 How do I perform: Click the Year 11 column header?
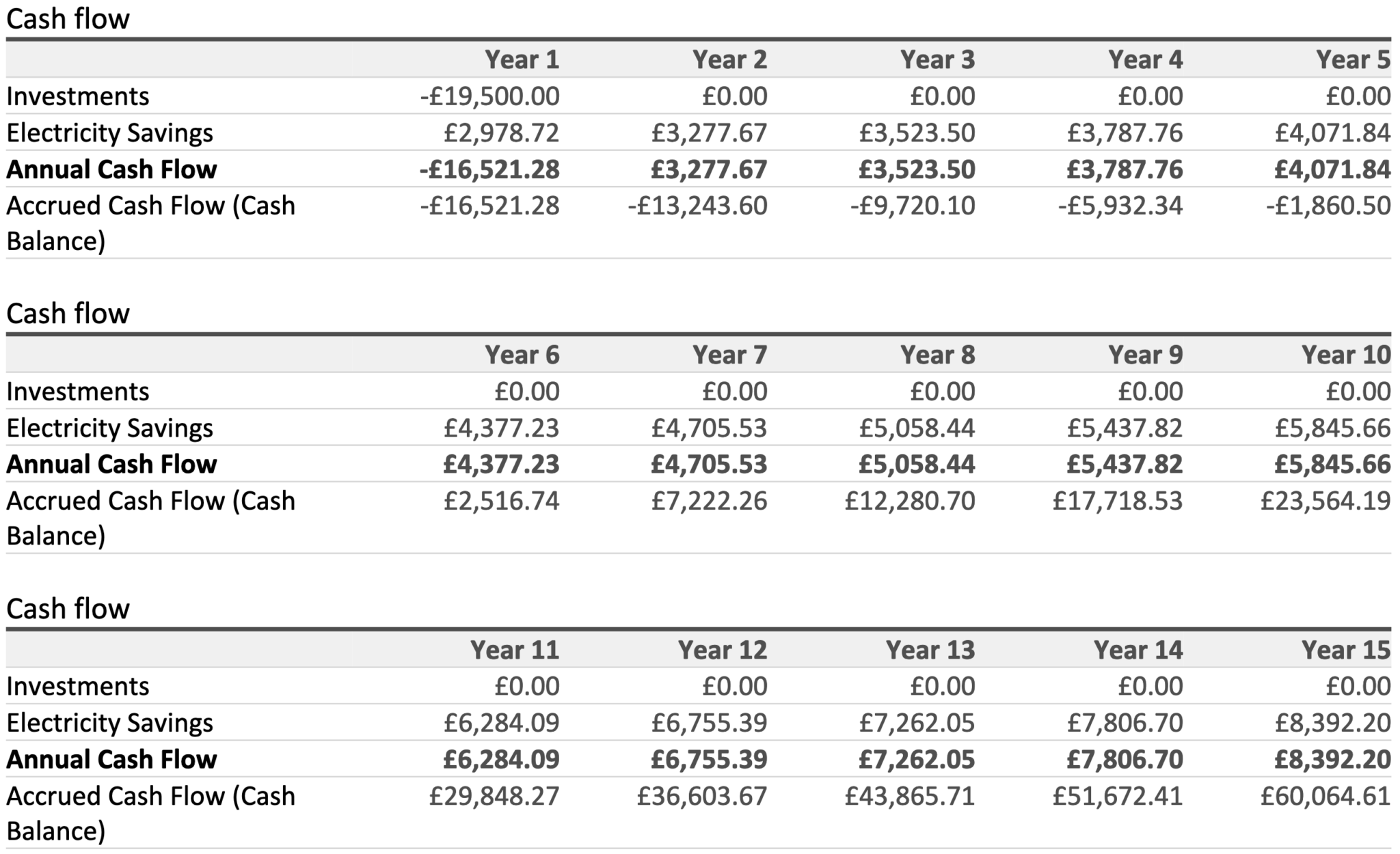[x=514, y=650]
